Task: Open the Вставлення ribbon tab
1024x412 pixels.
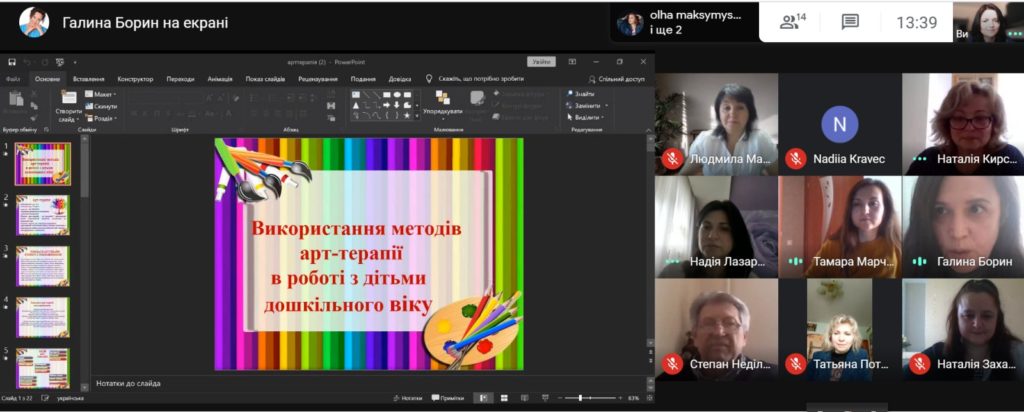Action: point(88,79)
